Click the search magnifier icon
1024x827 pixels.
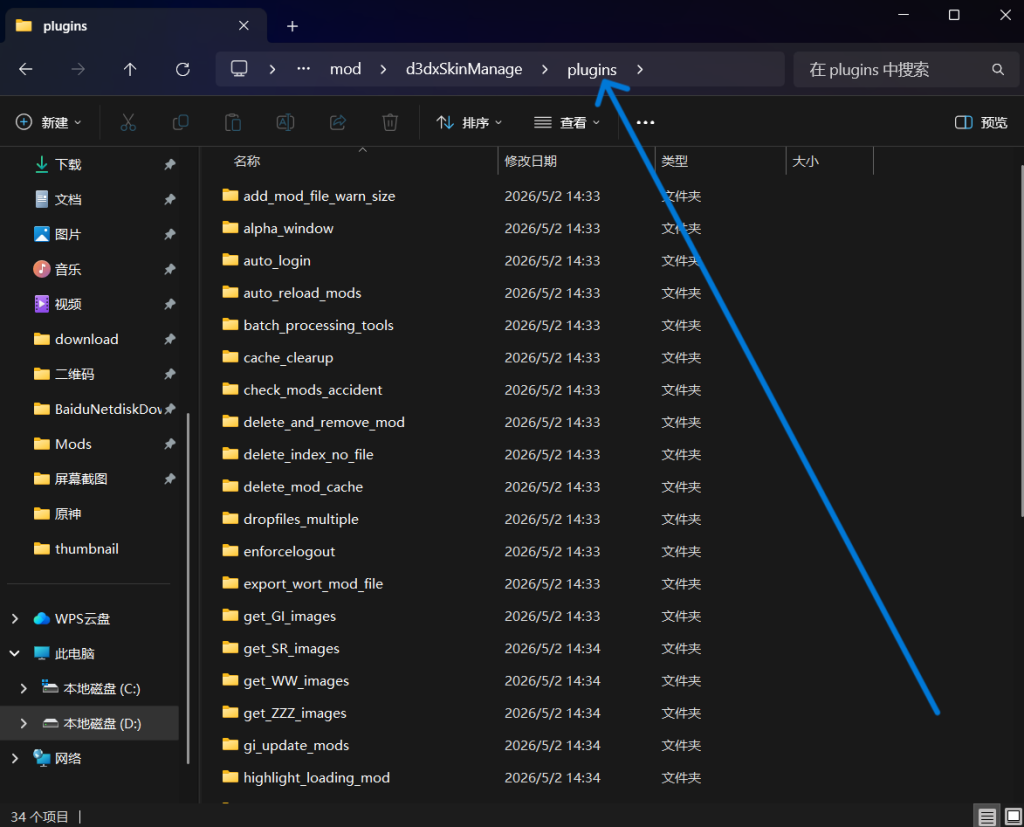(x=998, y=69)
